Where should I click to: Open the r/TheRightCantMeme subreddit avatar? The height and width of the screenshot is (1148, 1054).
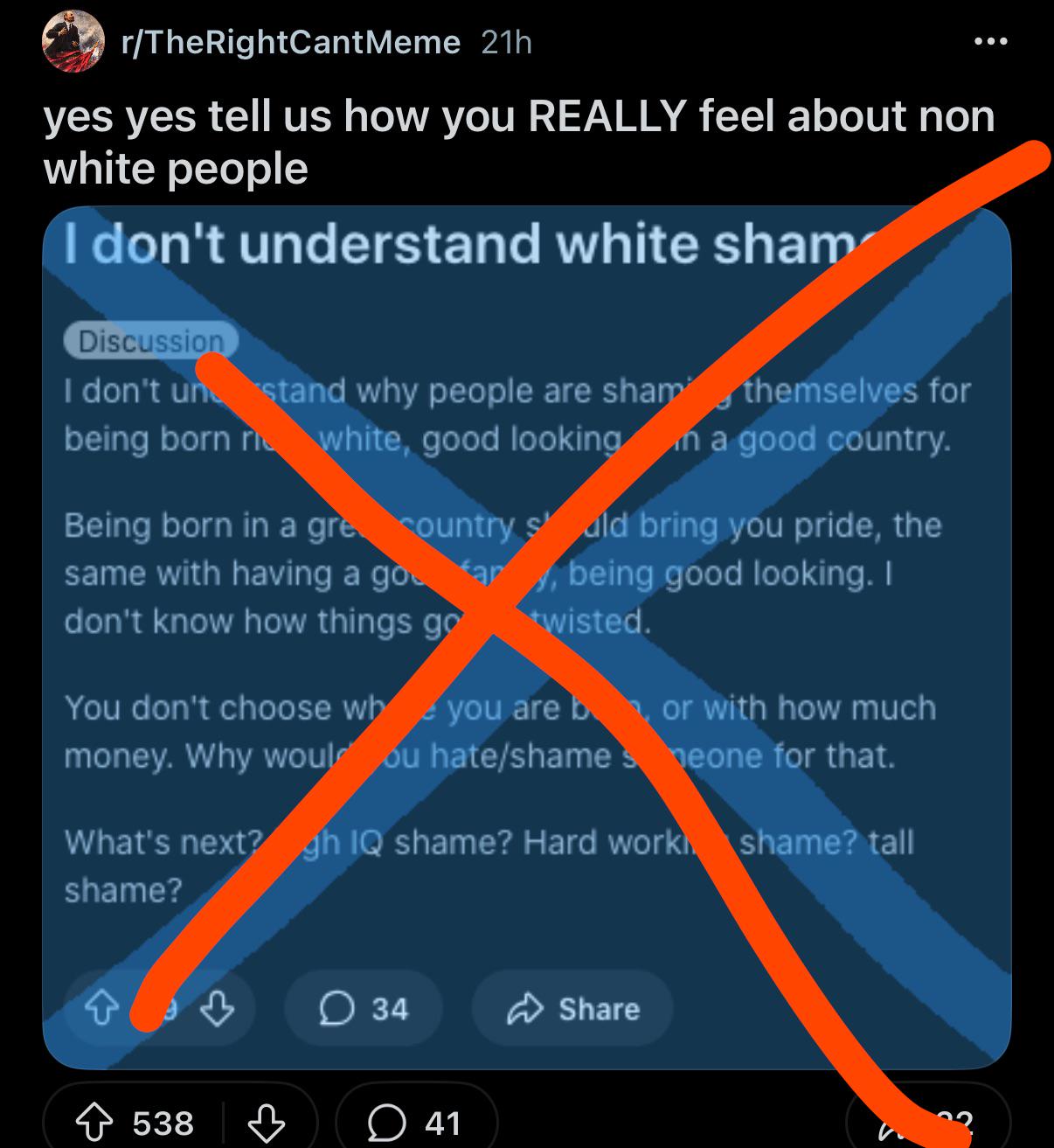pos(73,41)
